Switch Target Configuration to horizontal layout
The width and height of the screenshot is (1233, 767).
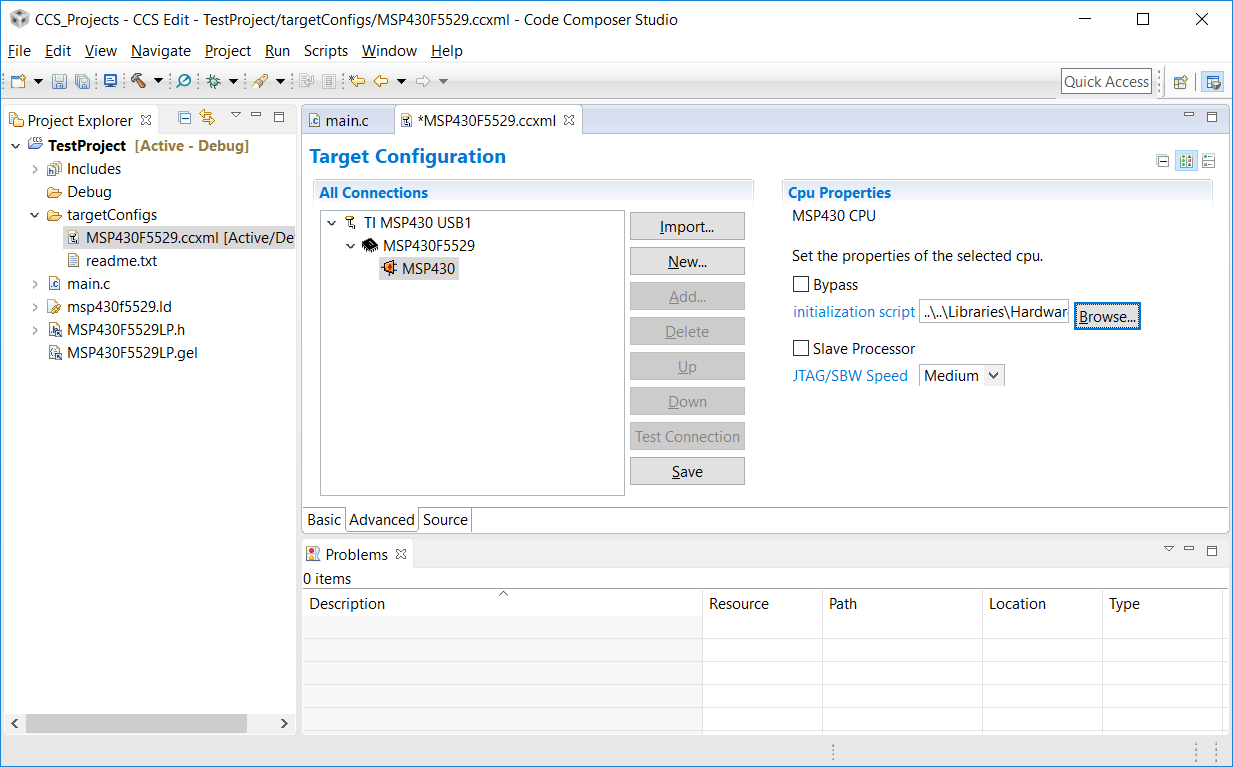(x=1186, y=161)
